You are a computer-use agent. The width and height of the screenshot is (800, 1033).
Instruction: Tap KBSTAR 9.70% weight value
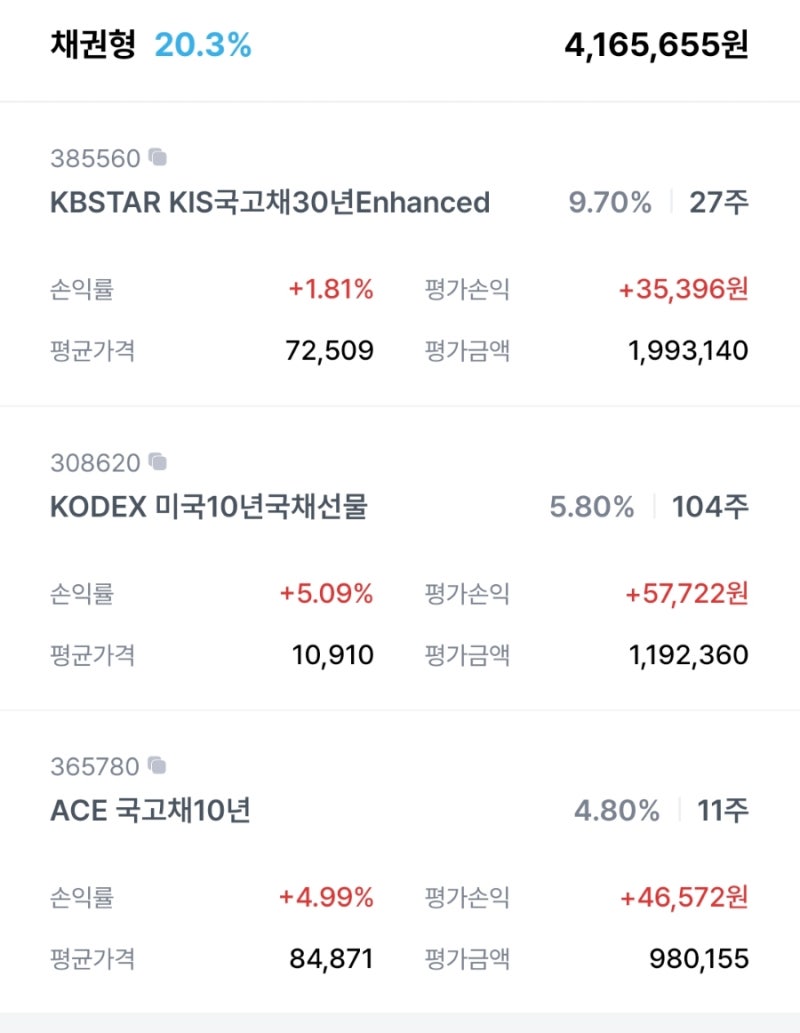610,203
